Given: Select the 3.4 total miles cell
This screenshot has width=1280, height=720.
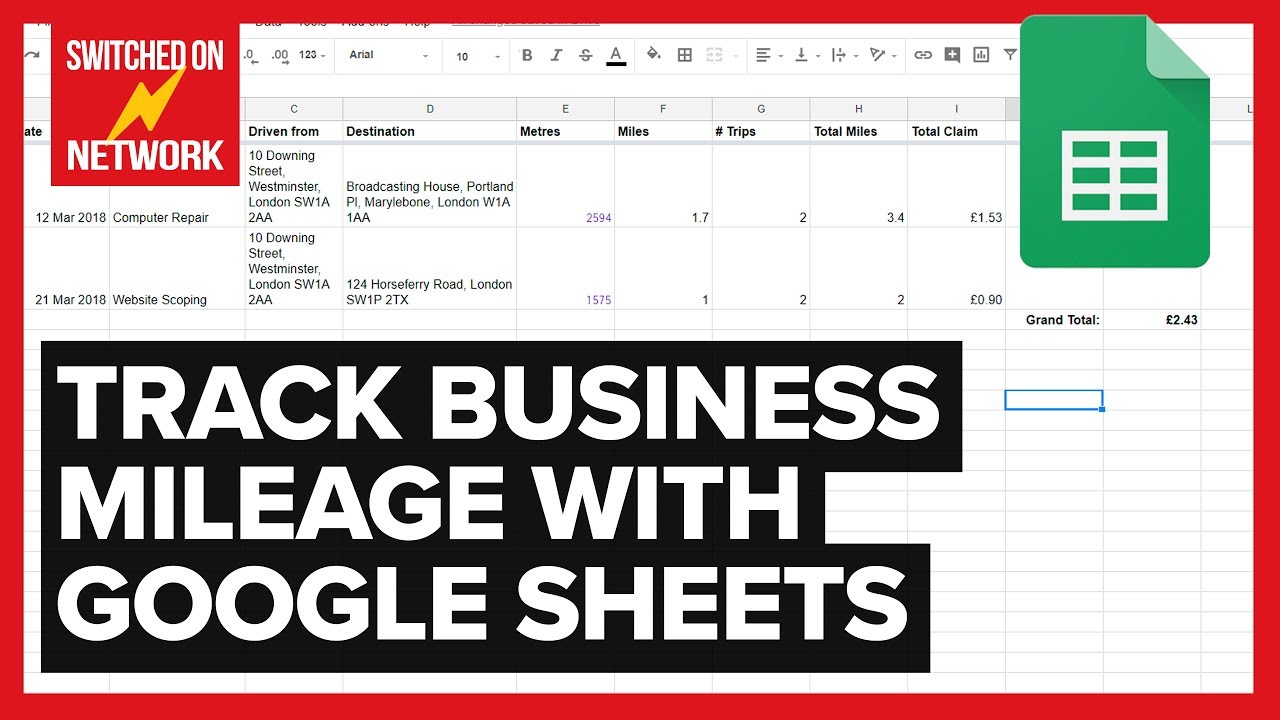Looking at the screenshot, I should pos(859,186).
